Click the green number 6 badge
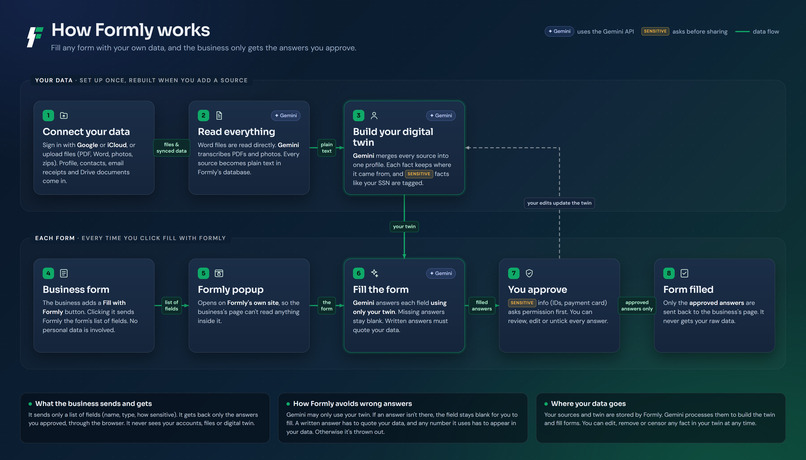Viewport: 806px width, 460px height. coord(358,273)
